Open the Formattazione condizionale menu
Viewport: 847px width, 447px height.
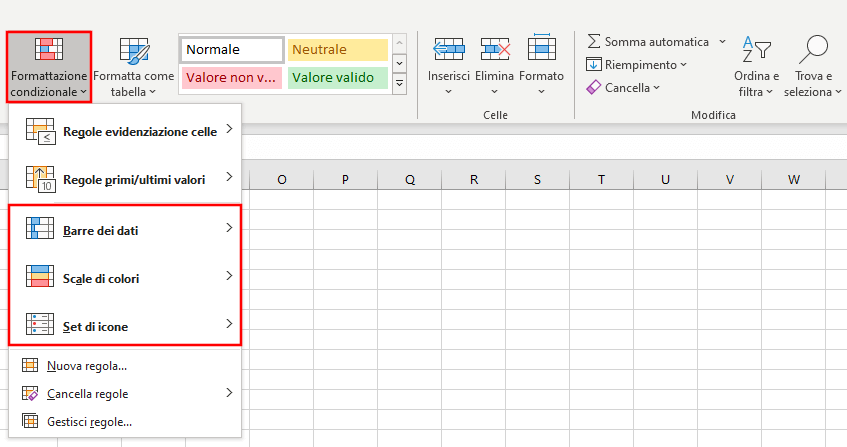coord(49,67)
